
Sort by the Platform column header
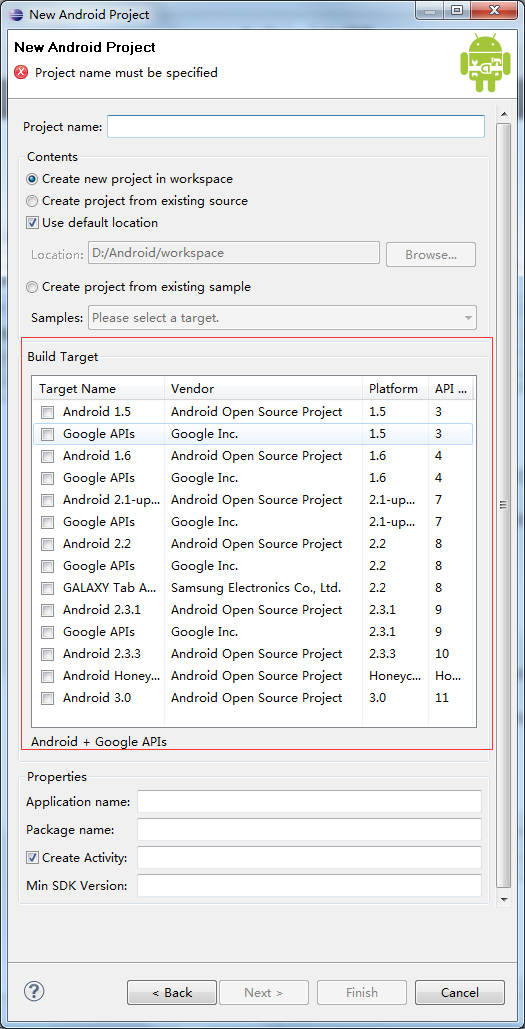(395, 388)
